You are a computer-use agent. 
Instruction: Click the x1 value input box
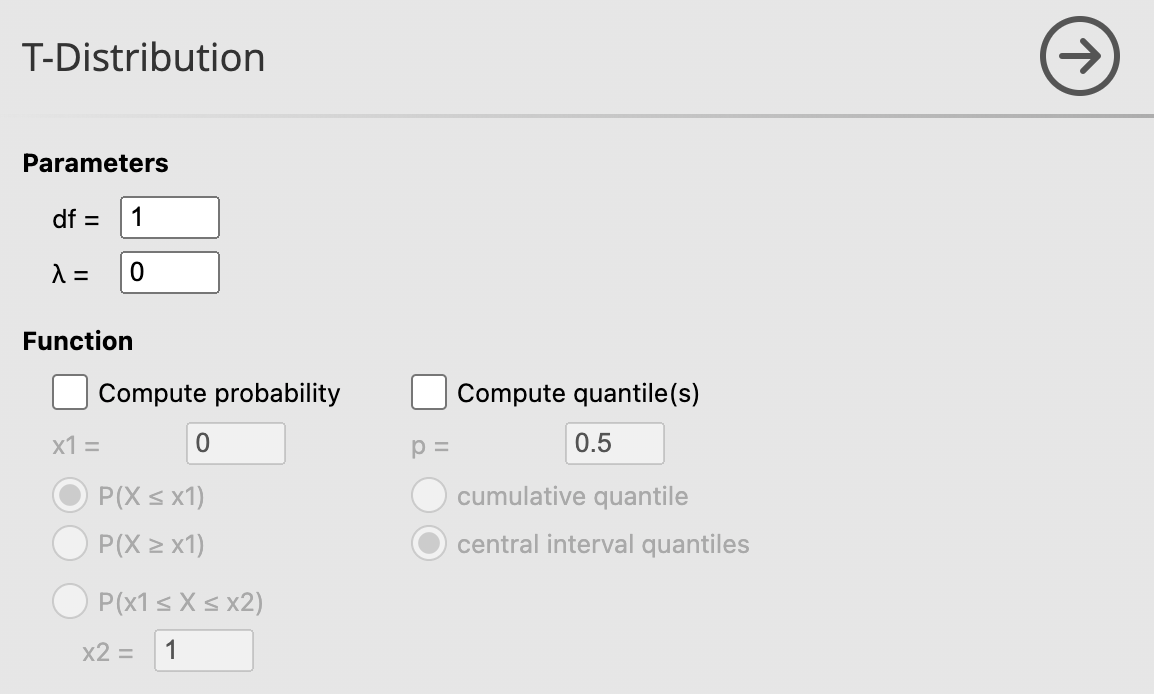point(235,443)
